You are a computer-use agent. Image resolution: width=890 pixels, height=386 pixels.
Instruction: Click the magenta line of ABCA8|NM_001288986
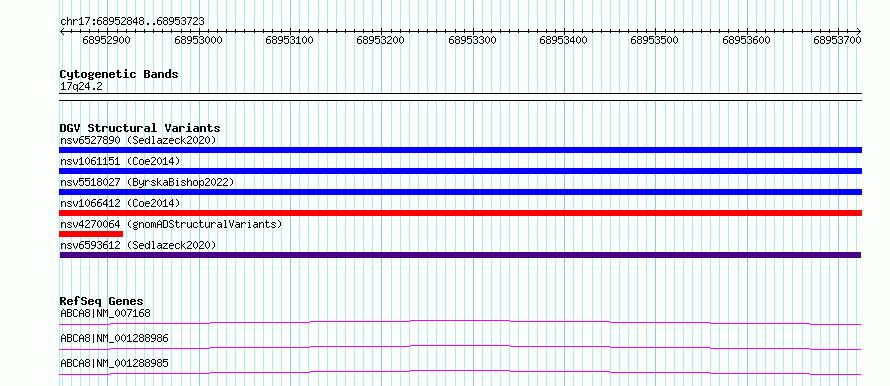click(x=461, y=347)
